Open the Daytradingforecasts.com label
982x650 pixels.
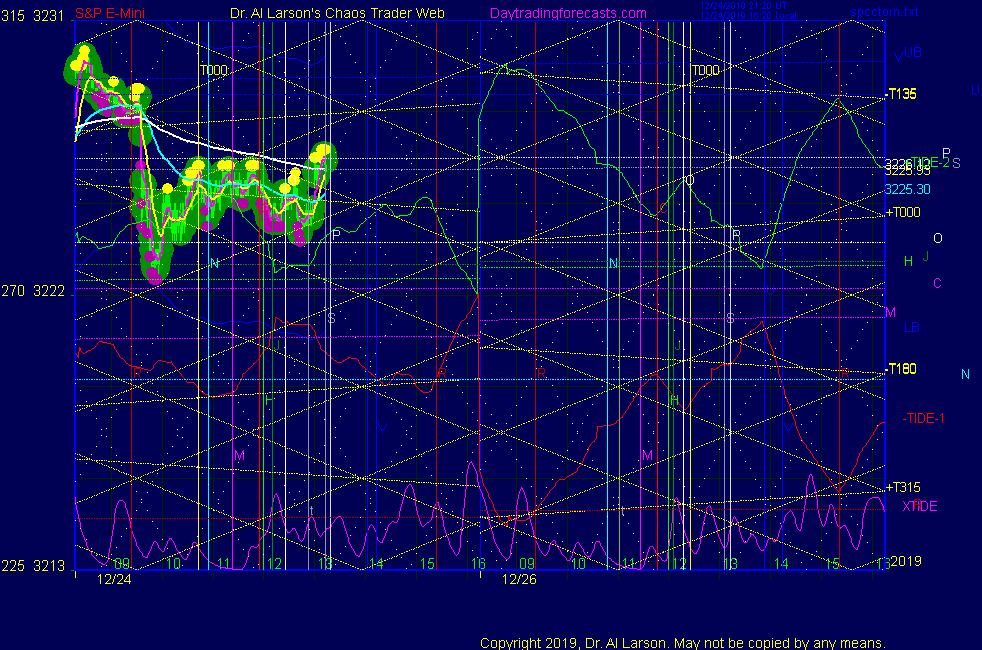click(568, 13)
